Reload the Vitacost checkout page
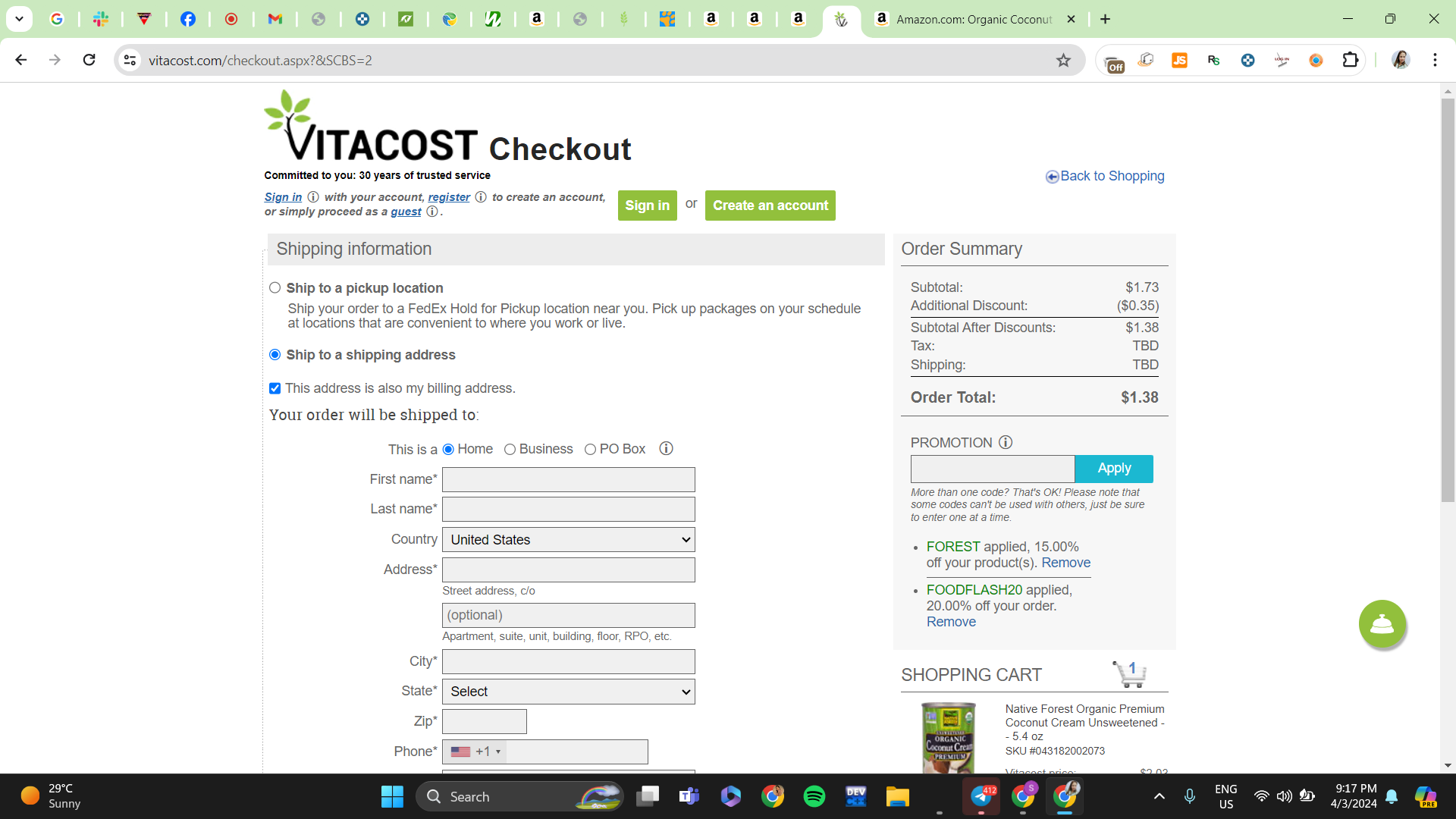This screenshot has height=819, width=1456. tap(89, 60)
